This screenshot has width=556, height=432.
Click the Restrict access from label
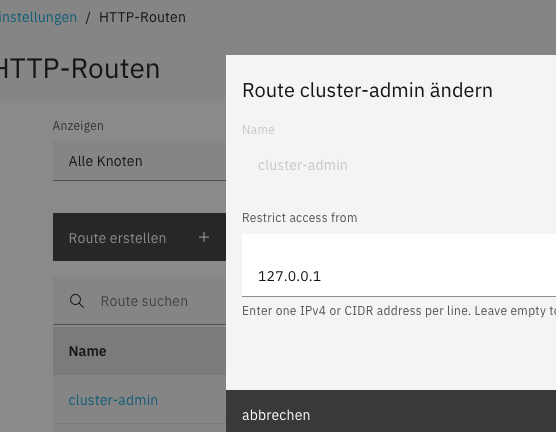[300, 217]
